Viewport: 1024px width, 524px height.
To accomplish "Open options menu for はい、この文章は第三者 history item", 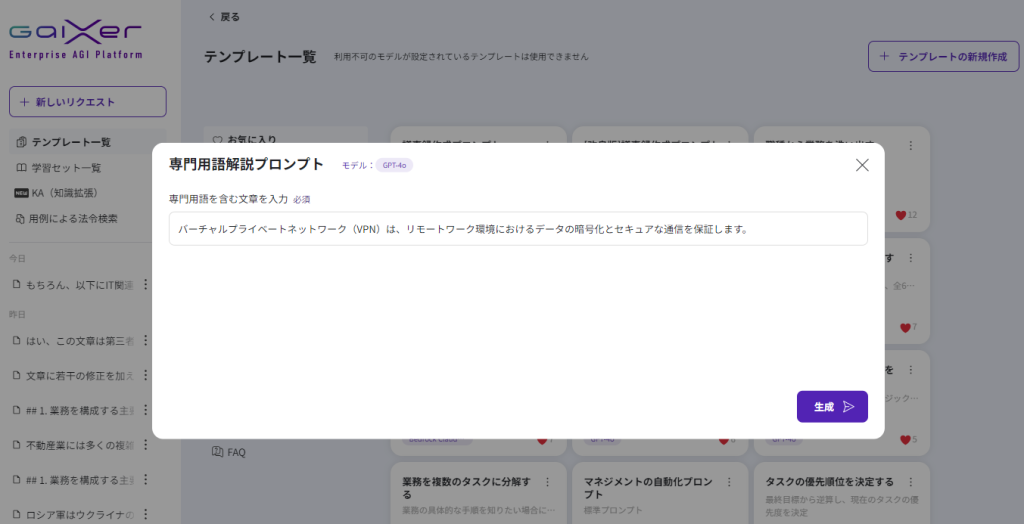I will (145, 341).
